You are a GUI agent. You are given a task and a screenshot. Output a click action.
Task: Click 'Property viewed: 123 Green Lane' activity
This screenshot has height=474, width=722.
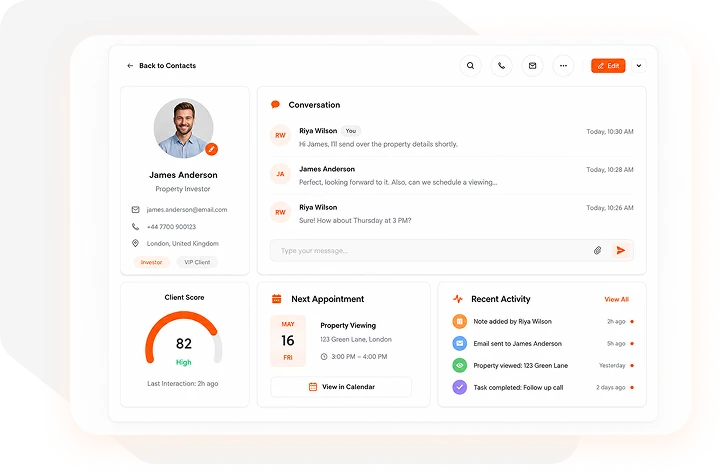521,366
